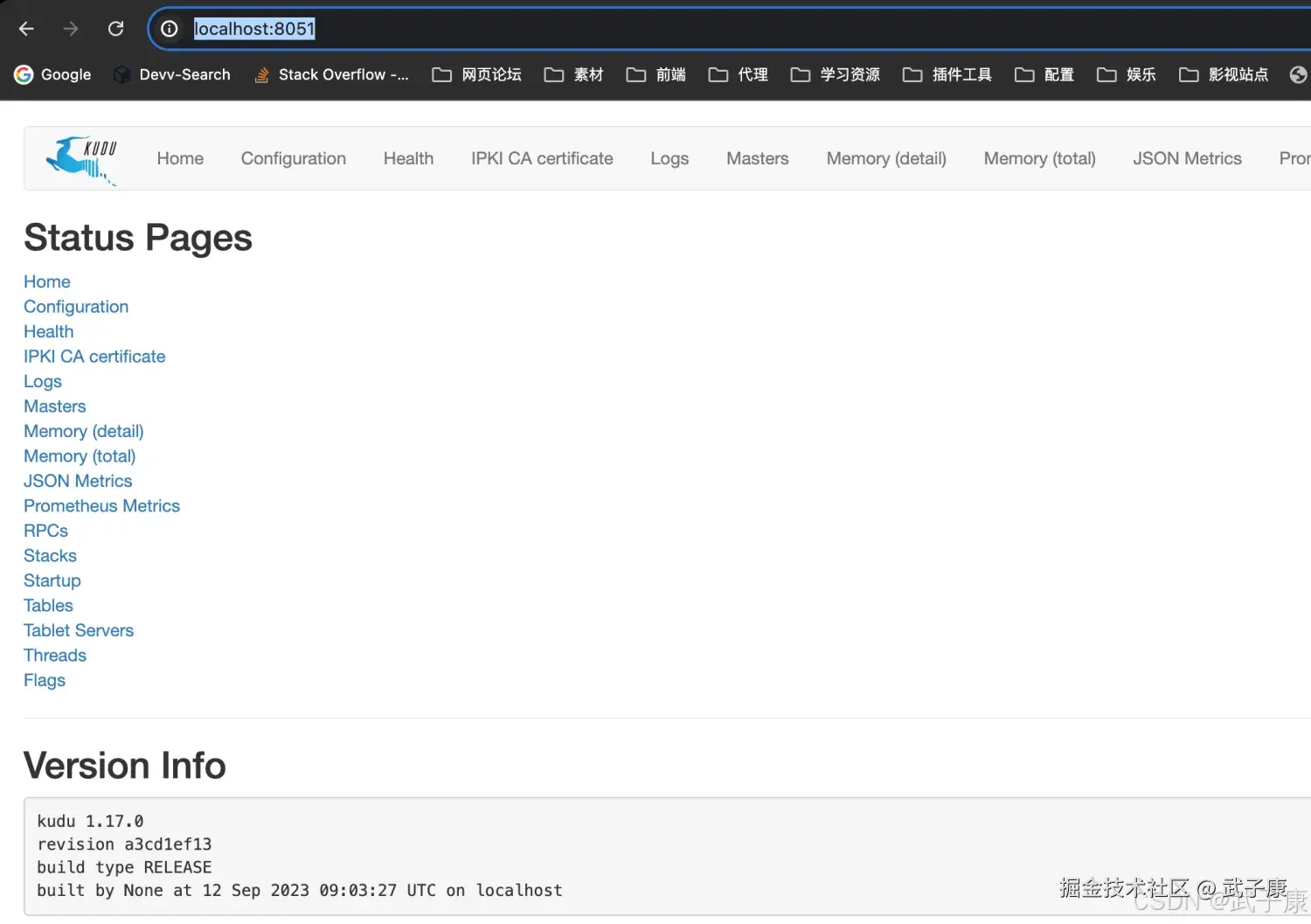Image resolution: width=1311 pixels, height=924 pixels.
Task: Select Configuration in the top navbar
Action: 294,158
